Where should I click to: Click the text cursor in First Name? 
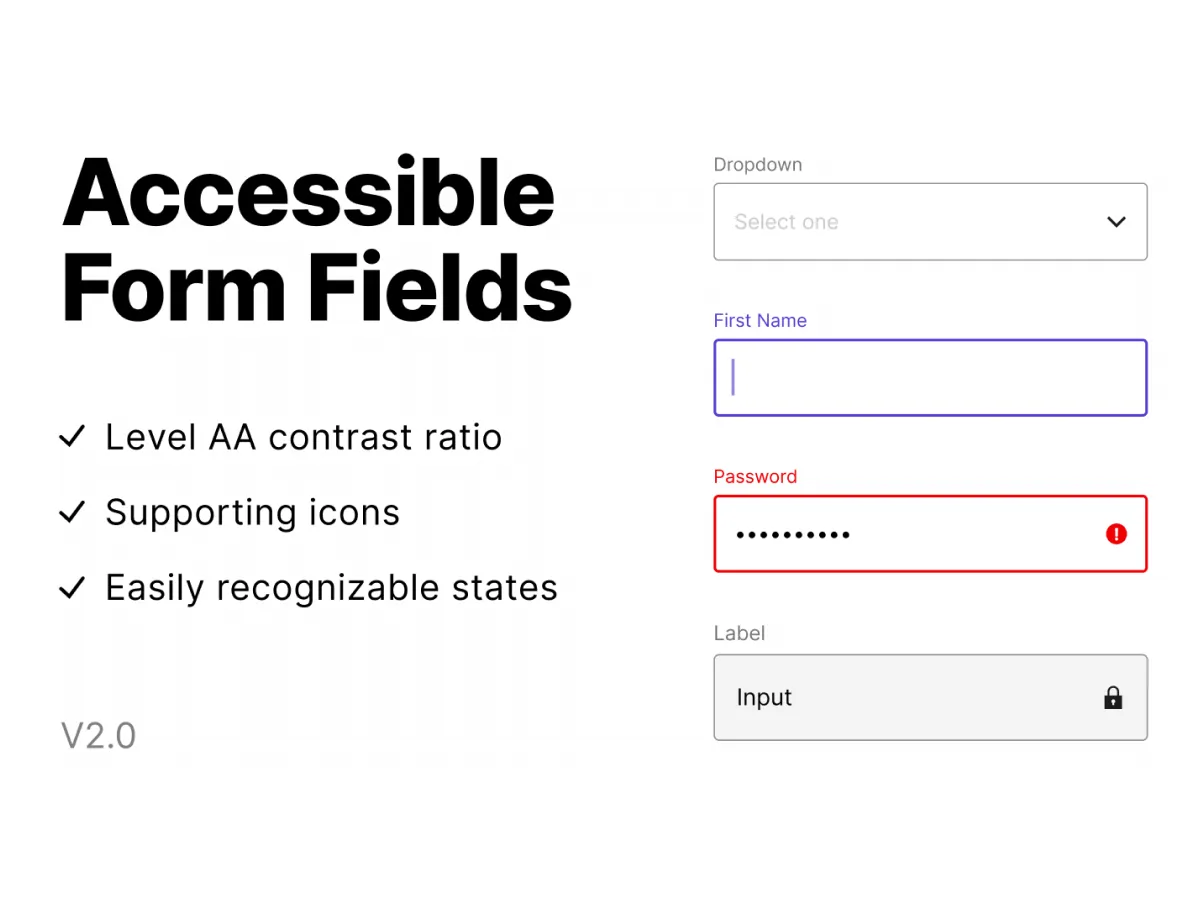coord(733,377)
